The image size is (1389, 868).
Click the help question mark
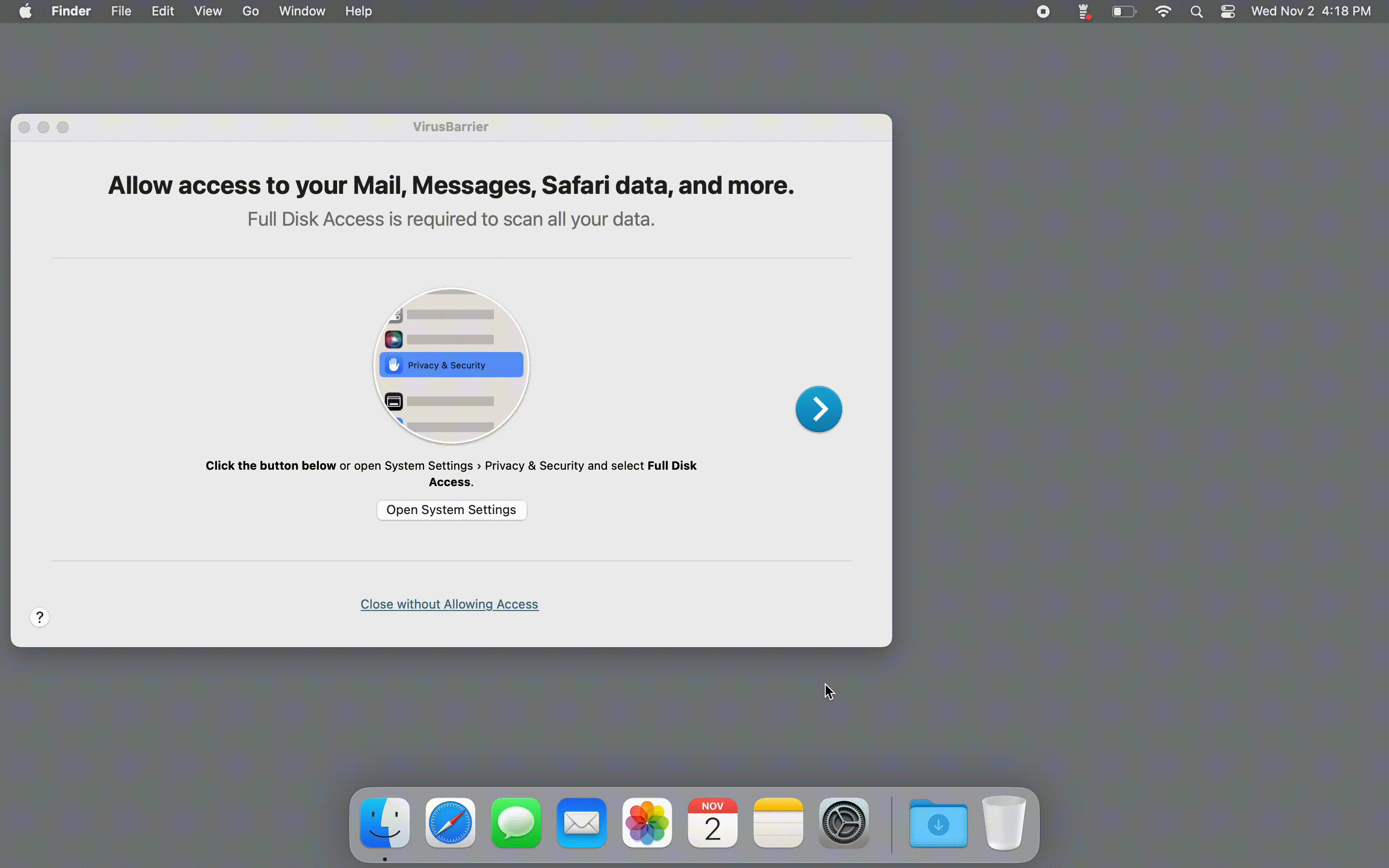point(39,617)
